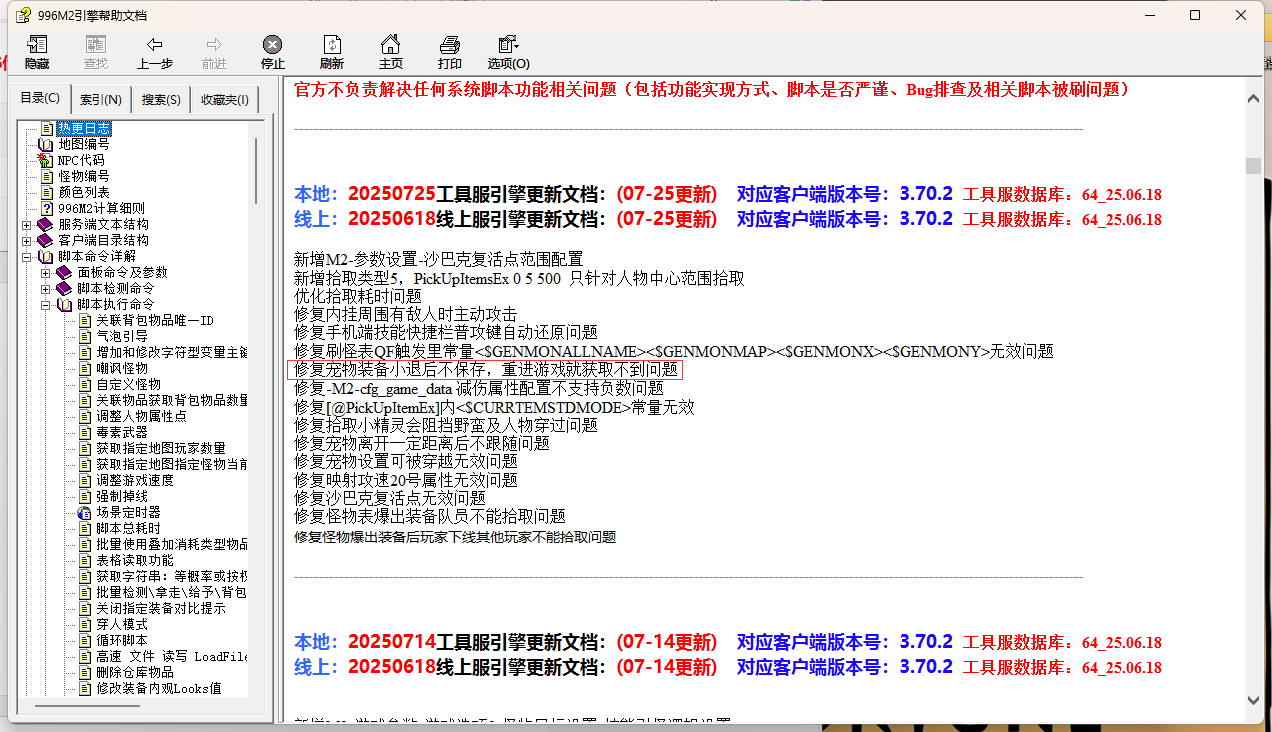Viewport: 1272px width, 732px height.
Task: Expand the 服务端文本结构 tree node
Action: pyautogui.click(x=27, y=224)
